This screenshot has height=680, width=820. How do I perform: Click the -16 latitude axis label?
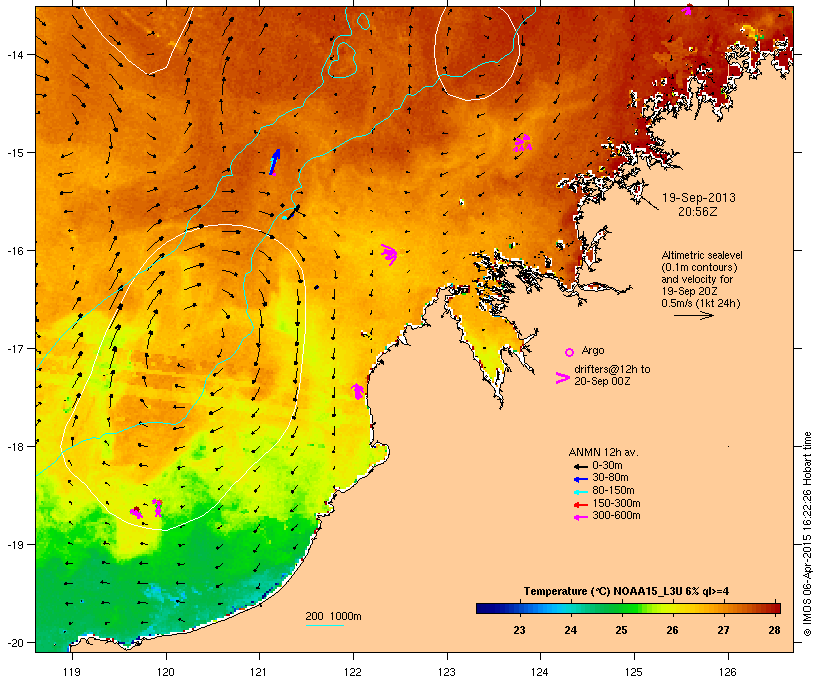pos(14,251)
